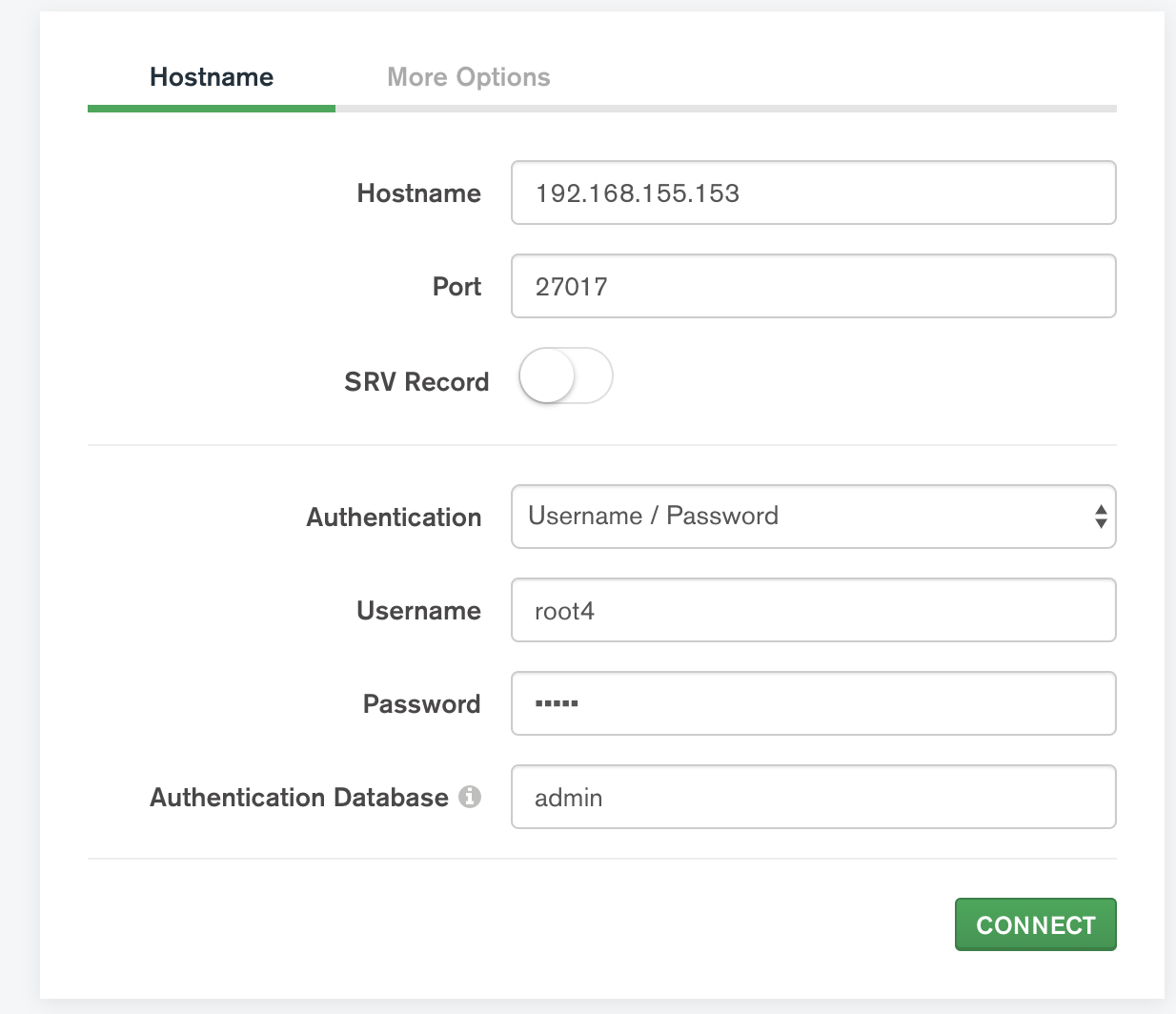This screenshot has height=1014, width=1176.
Task: Toggle the SRV Record switch
Action: point(565,376)
